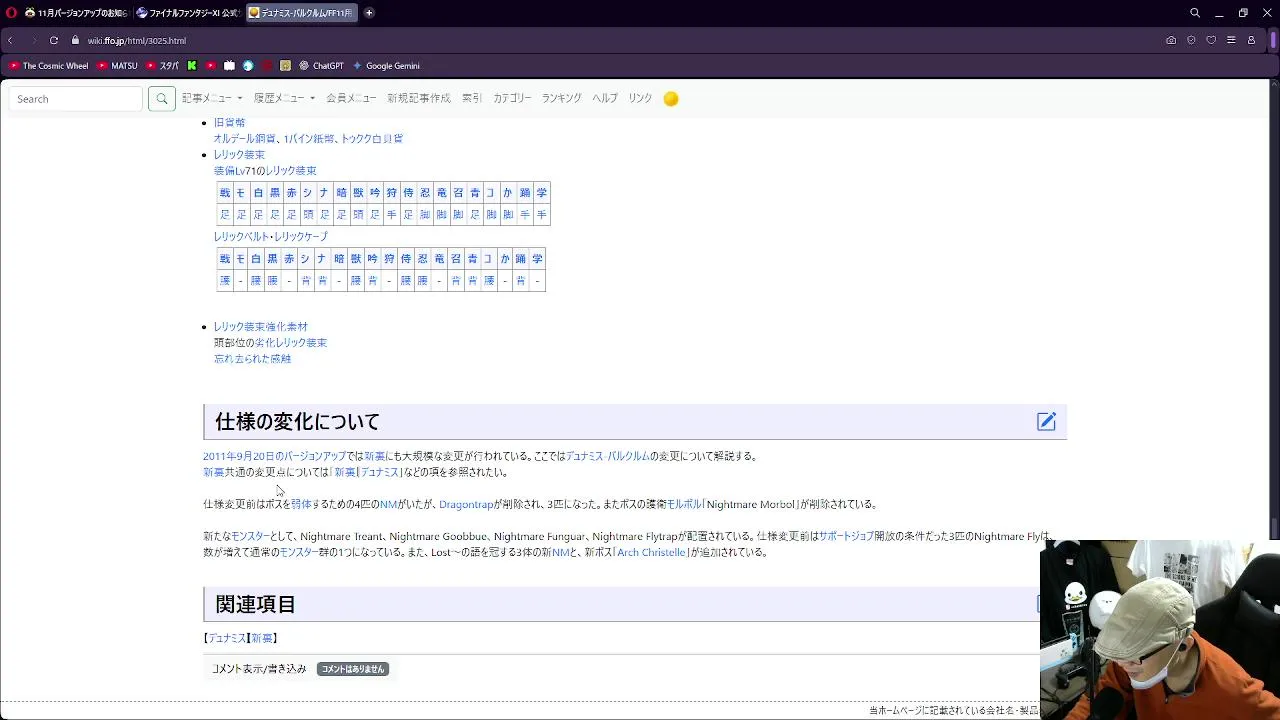The width and height of the screenshot is (1280, 720).
Task: Click the 関連項目 section heading
Action: (255, 605)
